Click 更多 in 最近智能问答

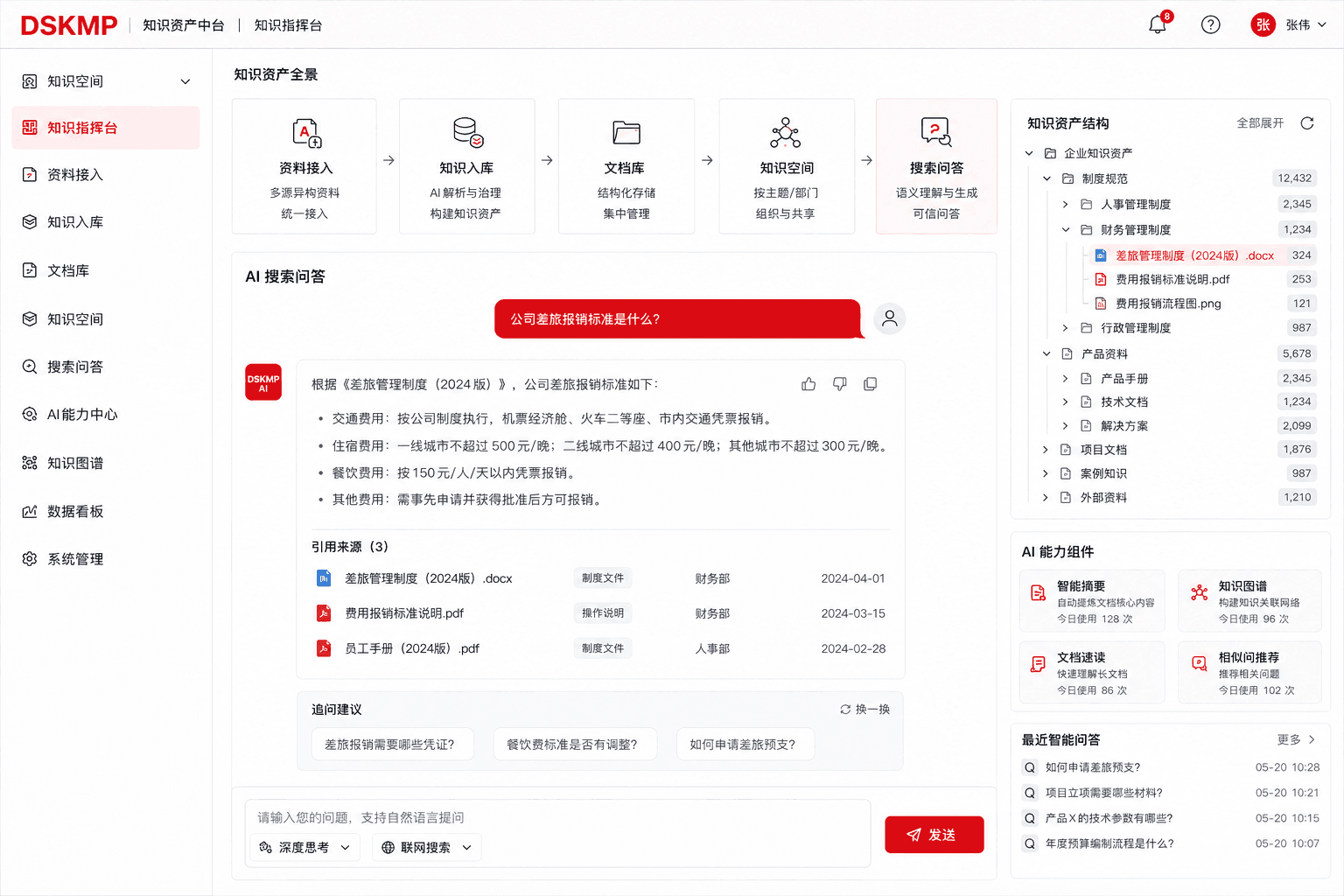[1296, 739]
